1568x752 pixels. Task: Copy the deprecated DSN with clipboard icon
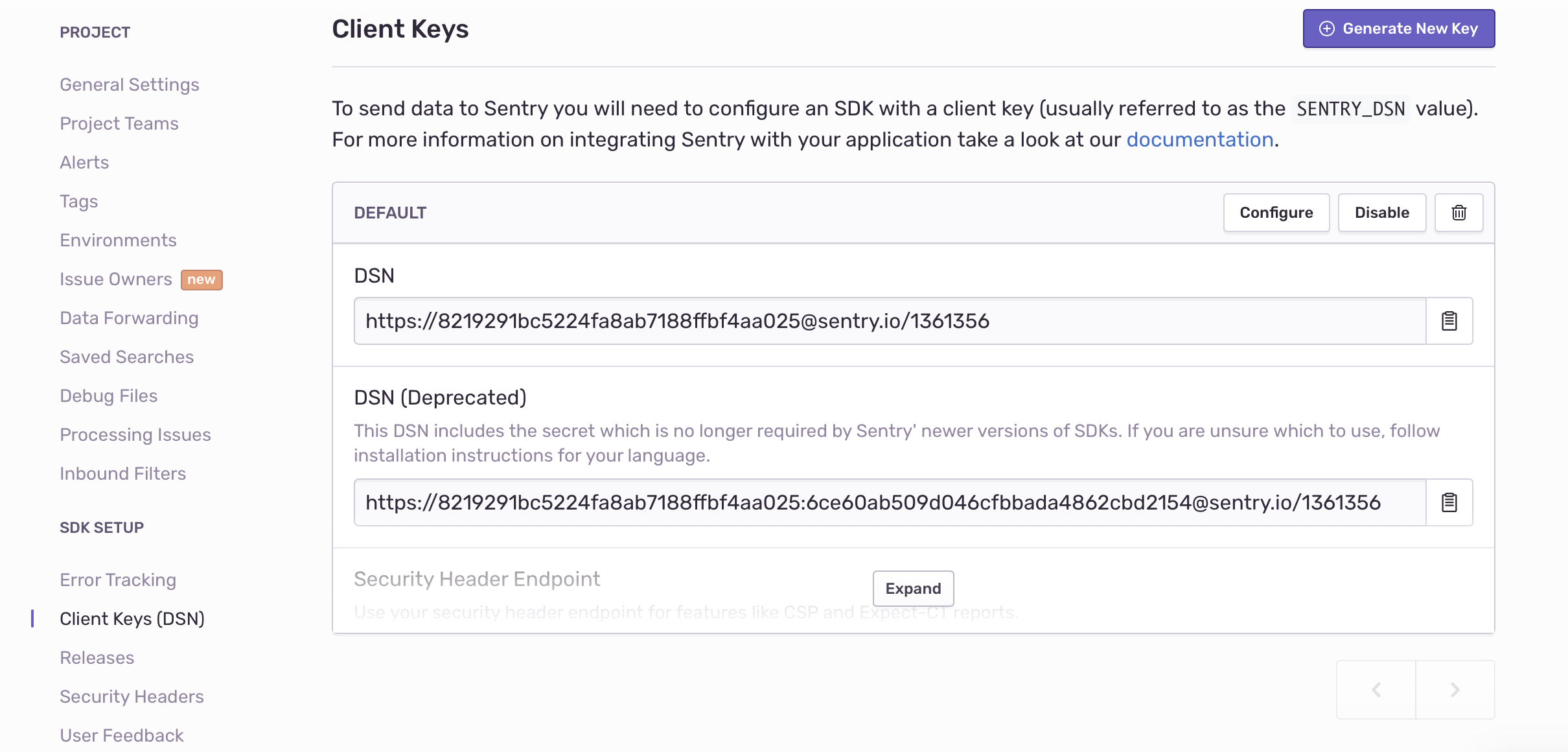[1449, 502]
